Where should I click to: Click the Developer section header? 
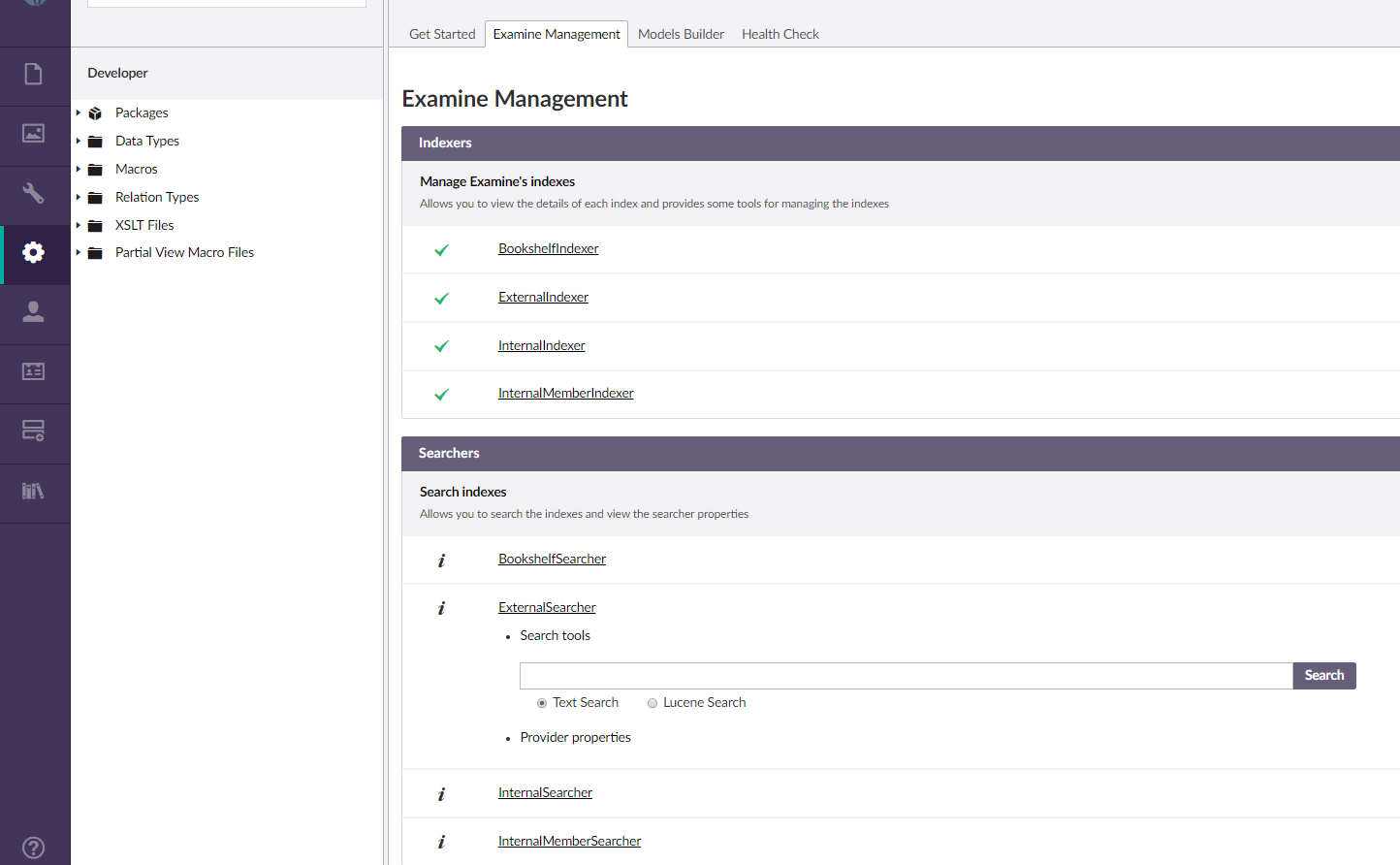[x=117, y=73]
